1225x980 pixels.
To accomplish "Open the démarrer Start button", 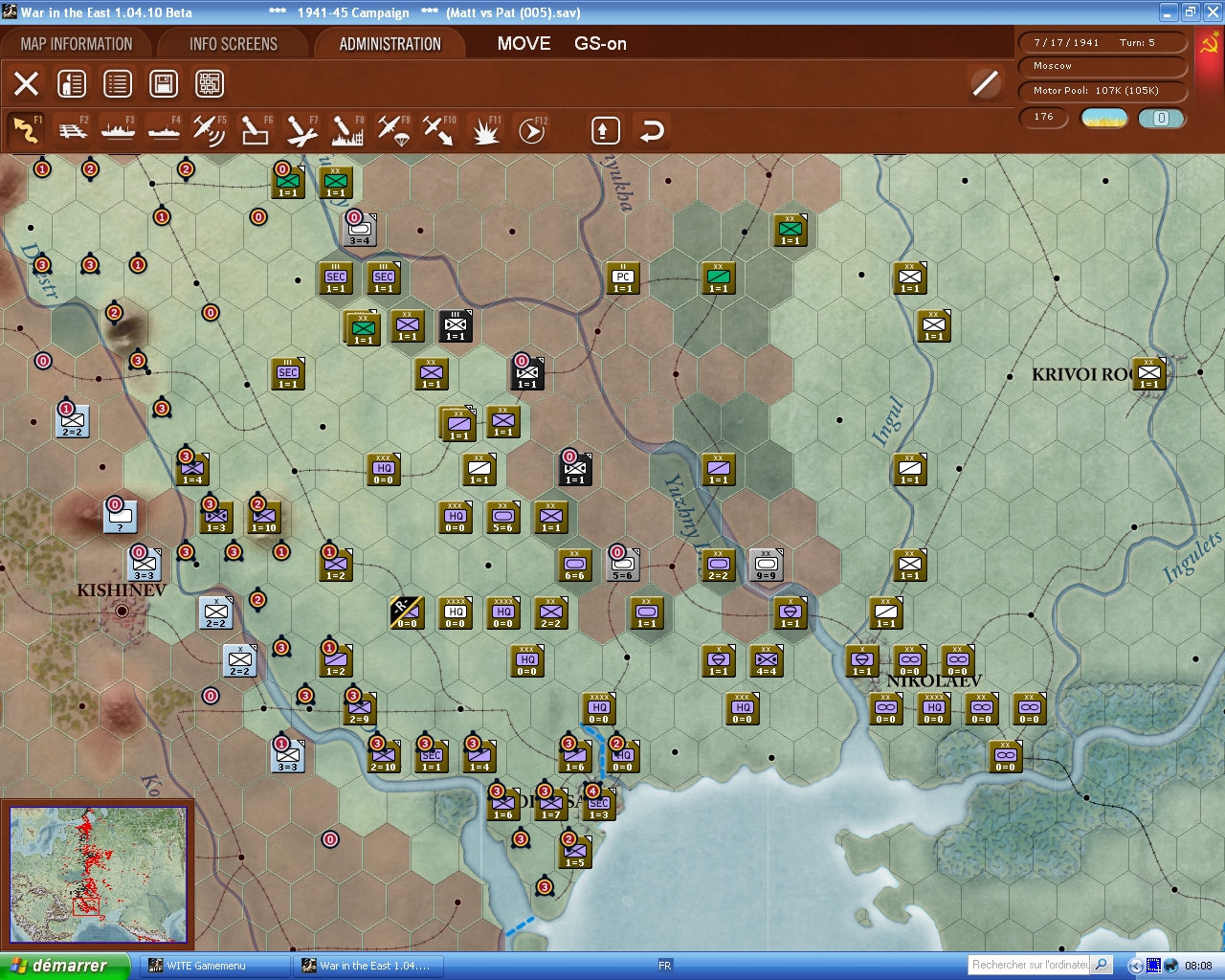I will pos(64,966).
